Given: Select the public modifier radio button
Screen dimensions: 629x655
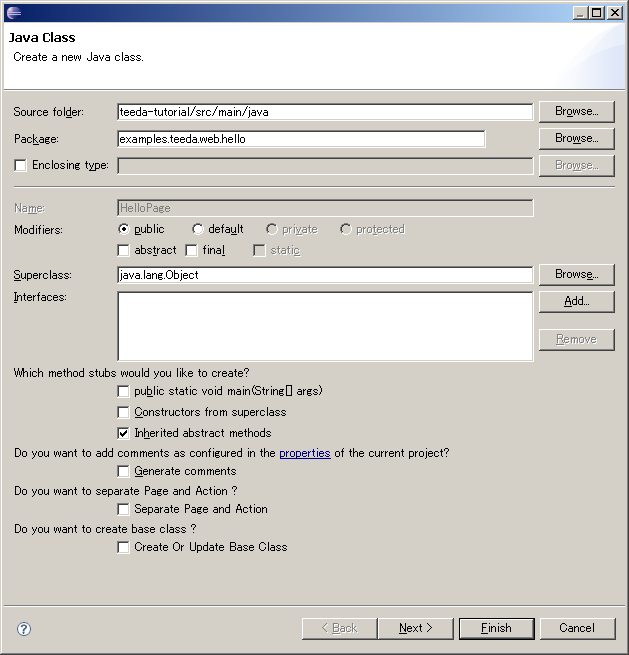Looking at the screenshot, I should click(124, 229).
